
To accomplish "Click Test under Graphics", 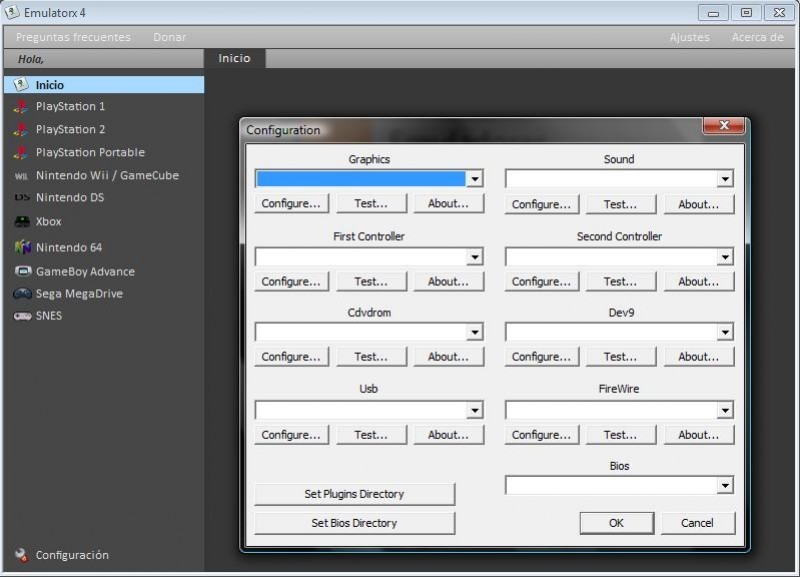I will (371, 204).
